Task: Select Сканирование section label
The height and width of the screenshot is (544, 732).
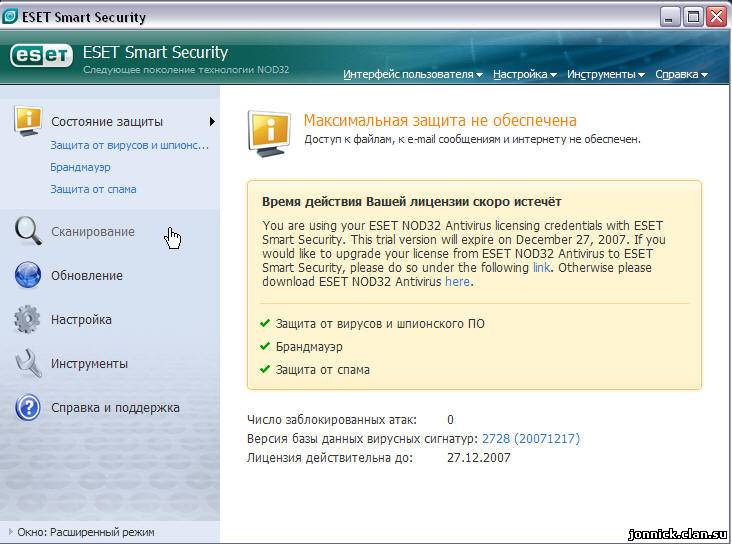Action: 93,232
